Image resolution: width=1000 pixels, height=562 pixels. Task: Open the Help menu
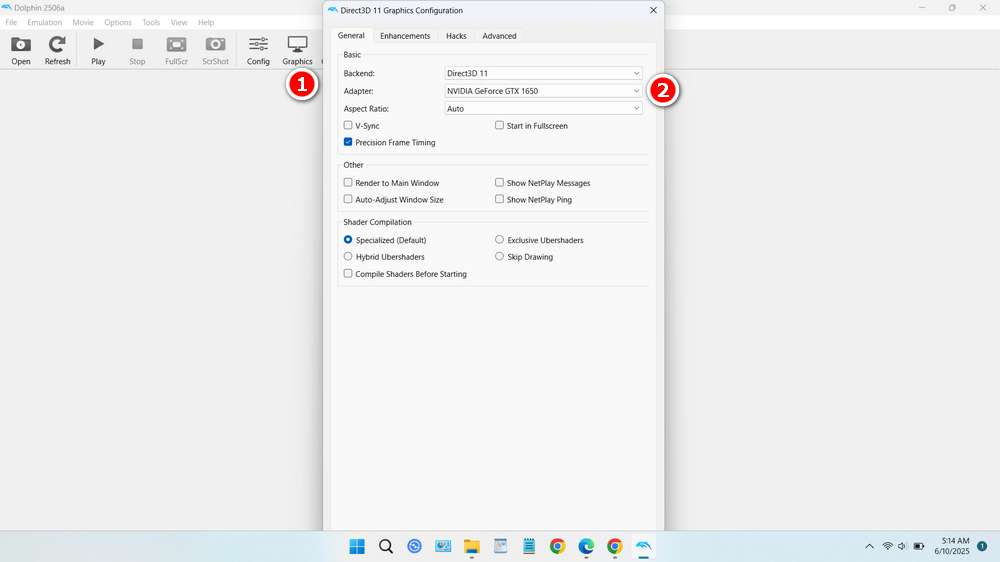click(206, 22)
